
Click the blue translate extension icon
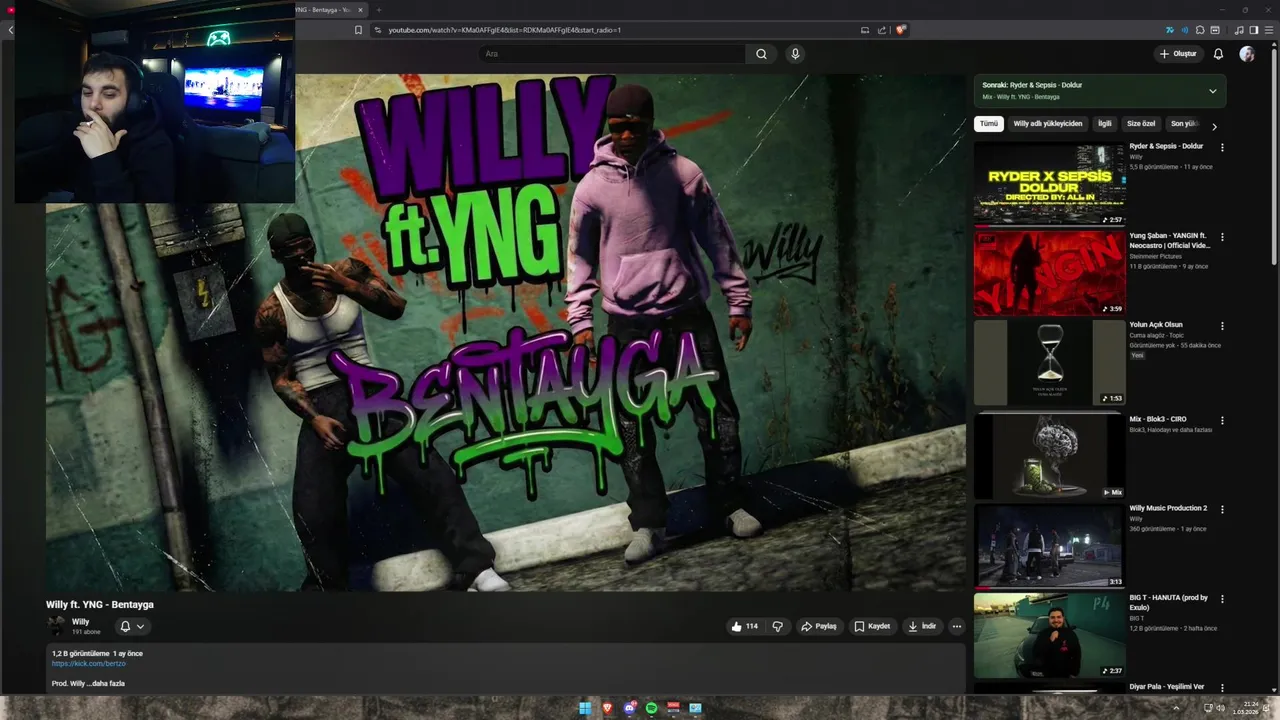tap(1169, 30)
